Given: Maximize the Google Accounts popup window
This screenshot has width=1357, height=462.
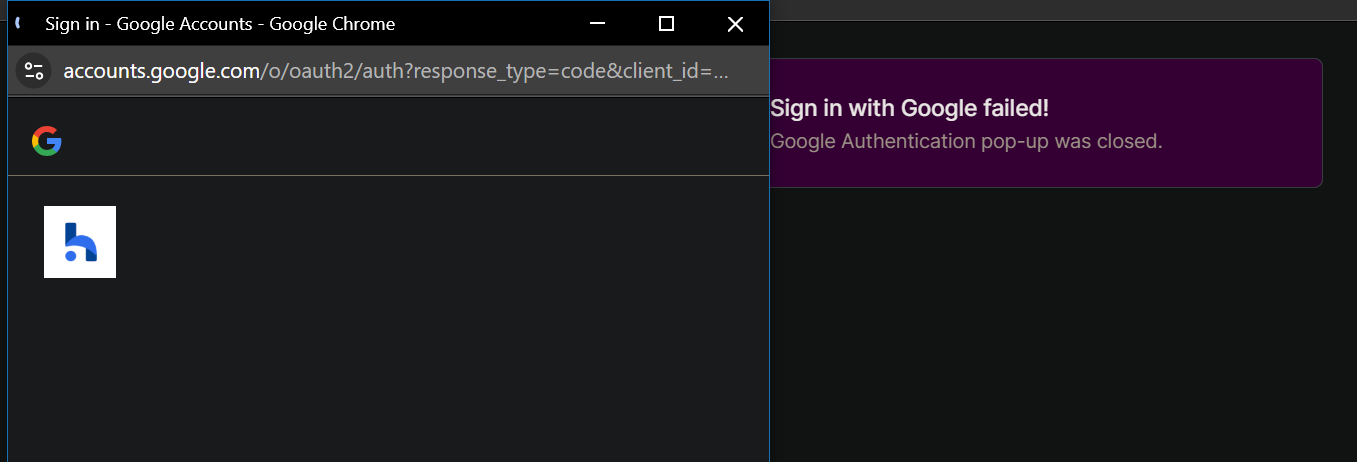Looking at the screenshot, I should (x=666, y=24).
